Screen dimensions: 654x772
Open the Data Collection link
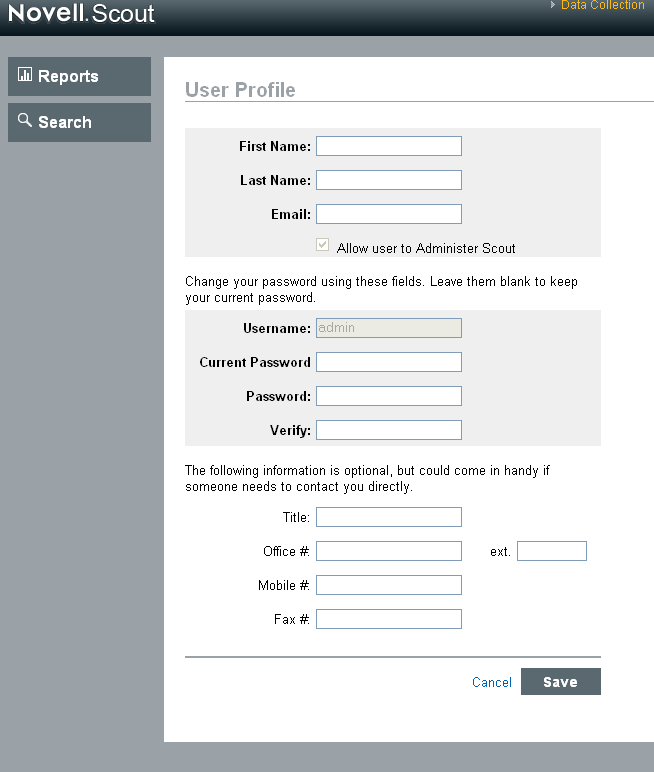602,5
